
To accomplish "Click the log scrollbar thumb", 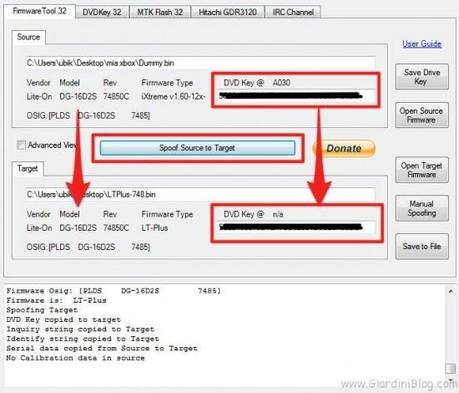I will [x=450, y=368].
